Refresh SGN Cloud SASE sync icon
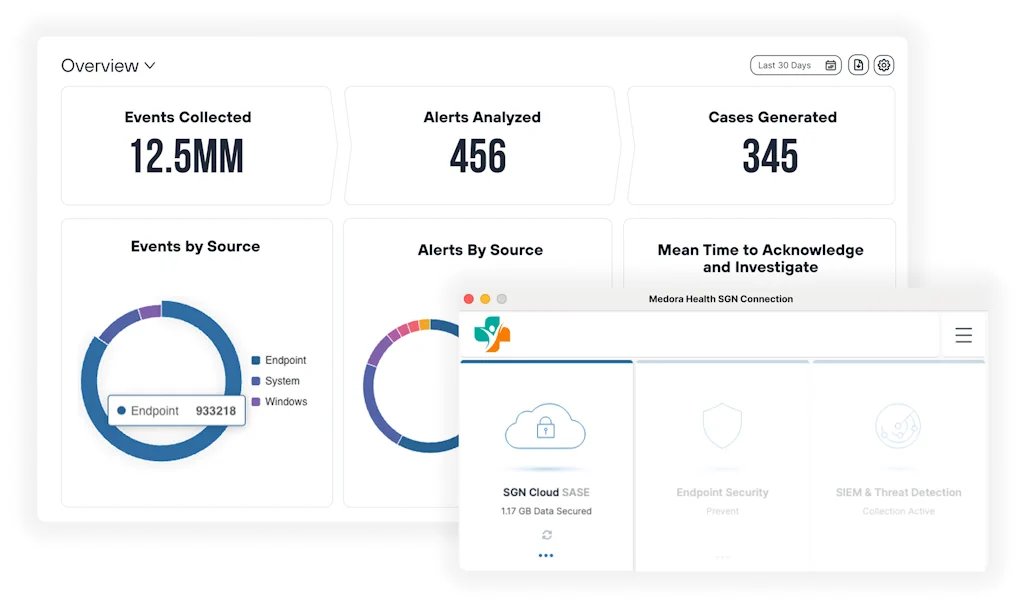The image size is (1024, 609). point(546,535)
